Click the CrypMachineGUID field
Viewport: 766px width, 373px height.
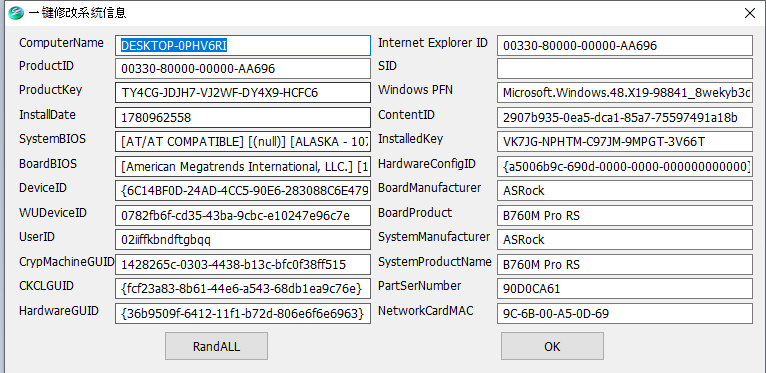click(x=243, y=264)
